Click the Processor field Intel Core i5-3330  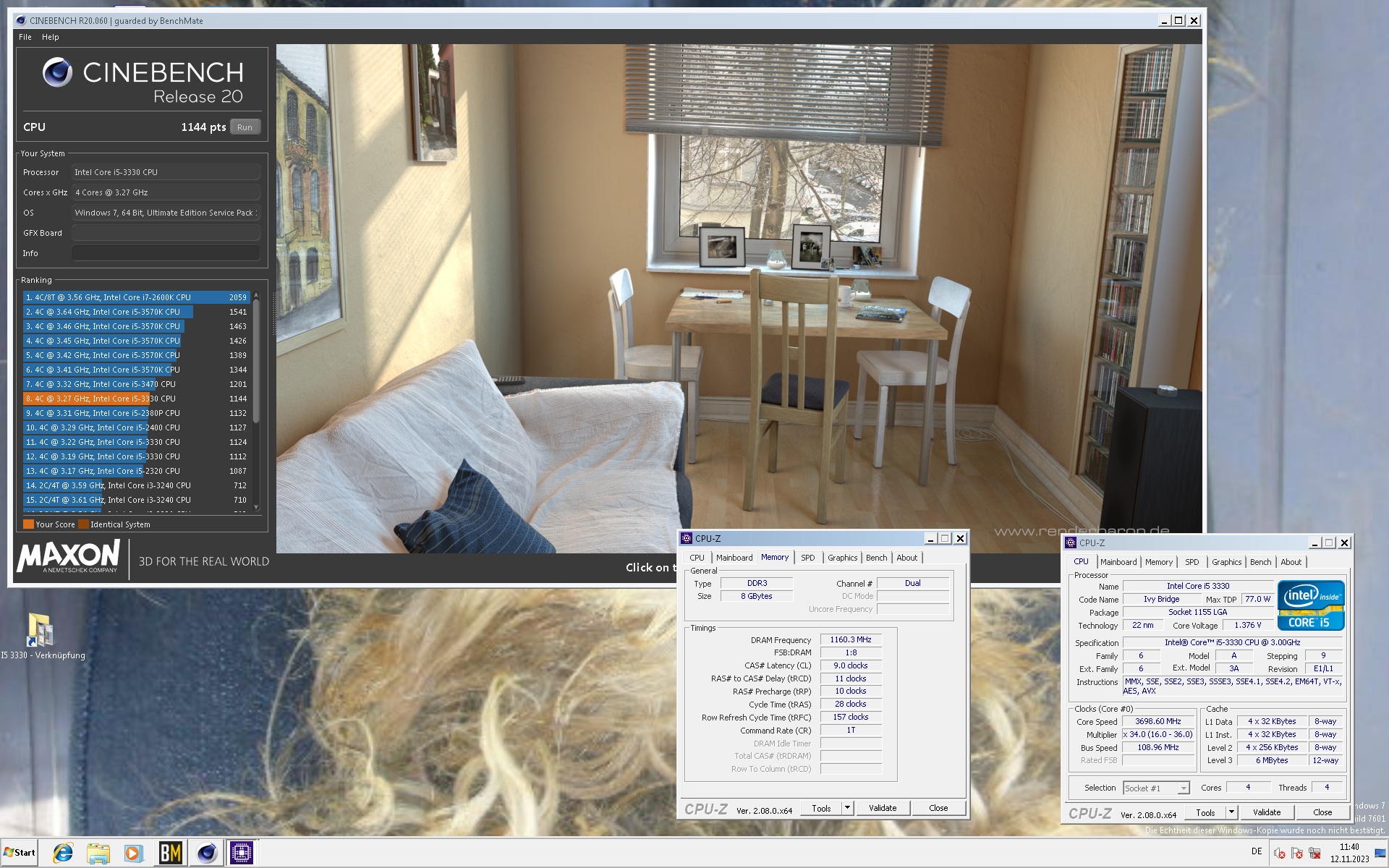(166, 172)
